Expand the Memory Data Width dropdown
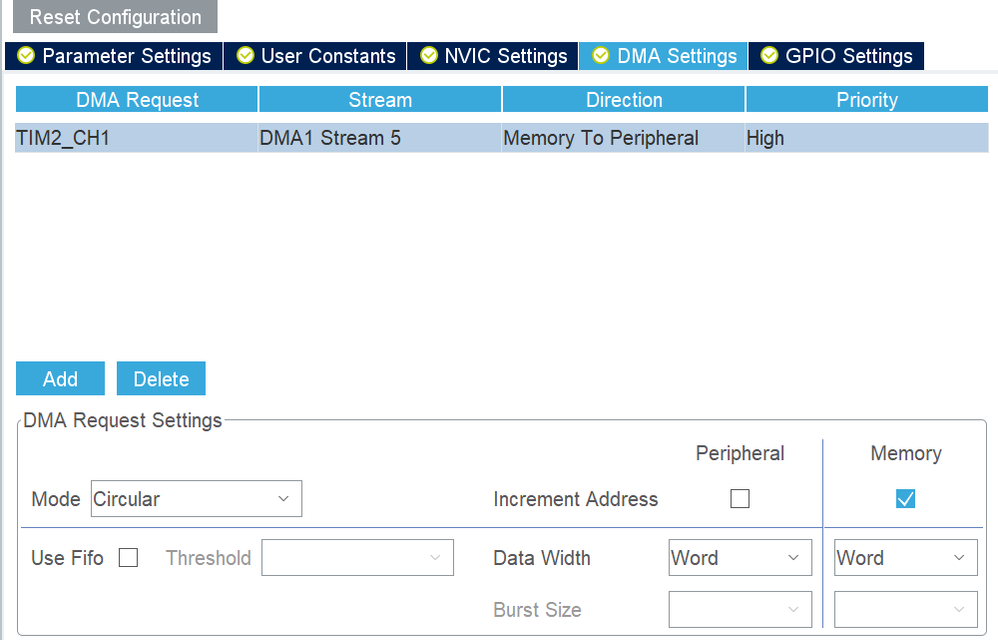The image size is (998, 640). coord(906,558)
